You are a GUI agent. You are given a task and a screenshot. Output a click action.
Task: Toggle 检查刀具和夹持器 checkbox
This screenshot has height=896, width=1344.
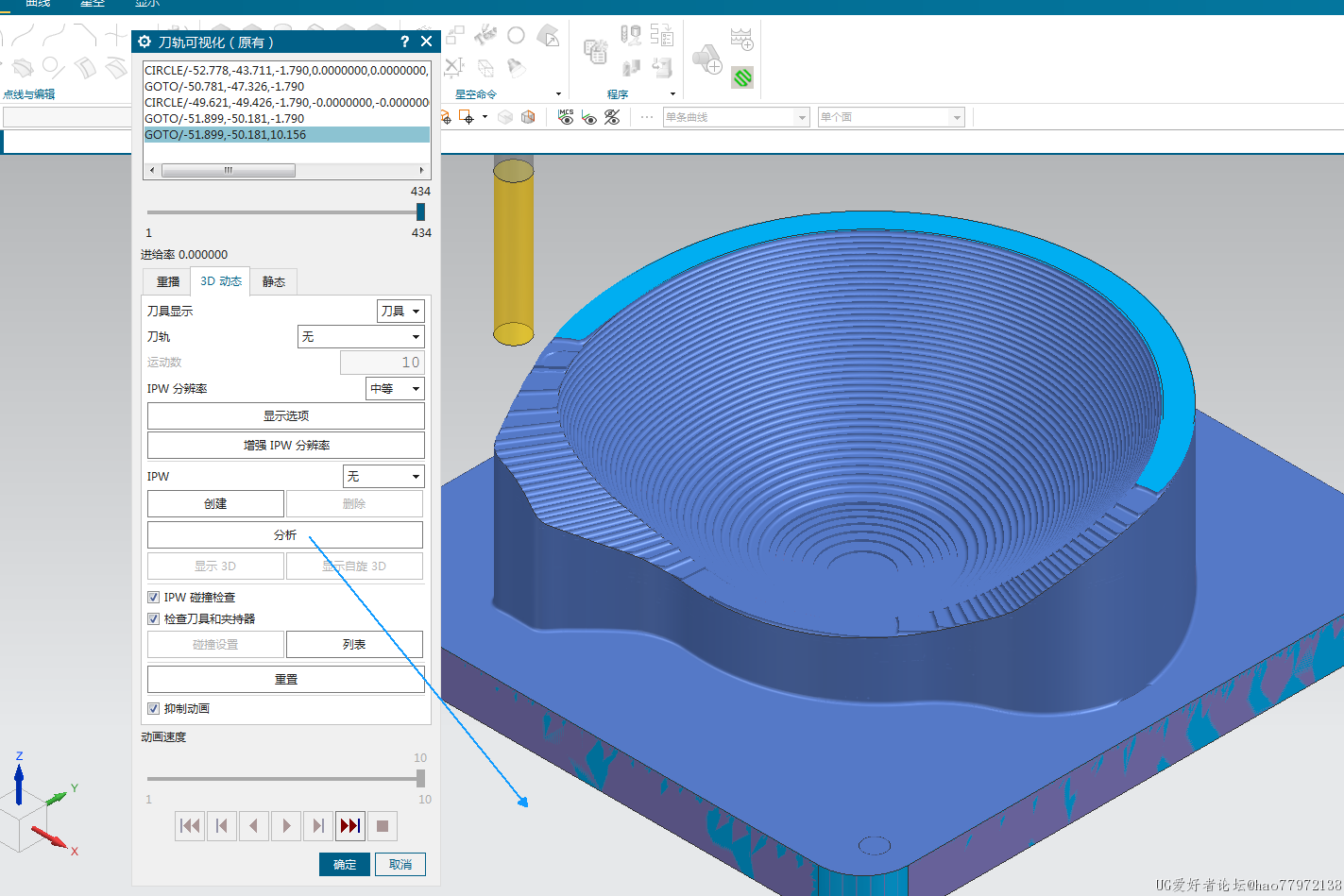[153, 618]
